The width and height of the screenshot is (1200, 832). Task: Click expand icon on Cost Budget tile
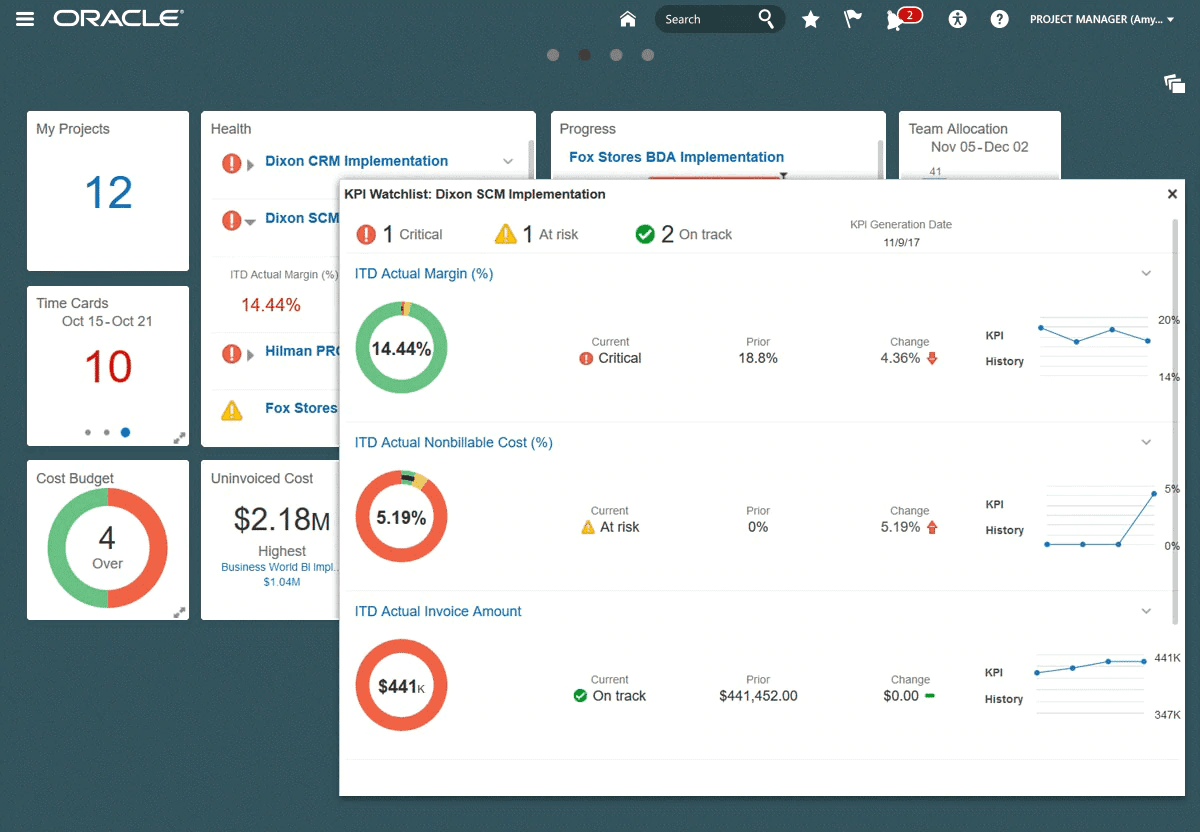(179, 612)
